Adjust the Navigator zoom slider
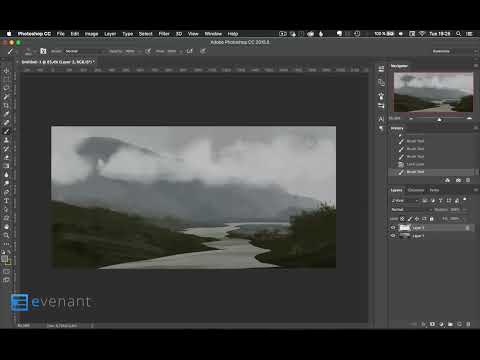Viewport: 480px width, 360px height. 439,119
